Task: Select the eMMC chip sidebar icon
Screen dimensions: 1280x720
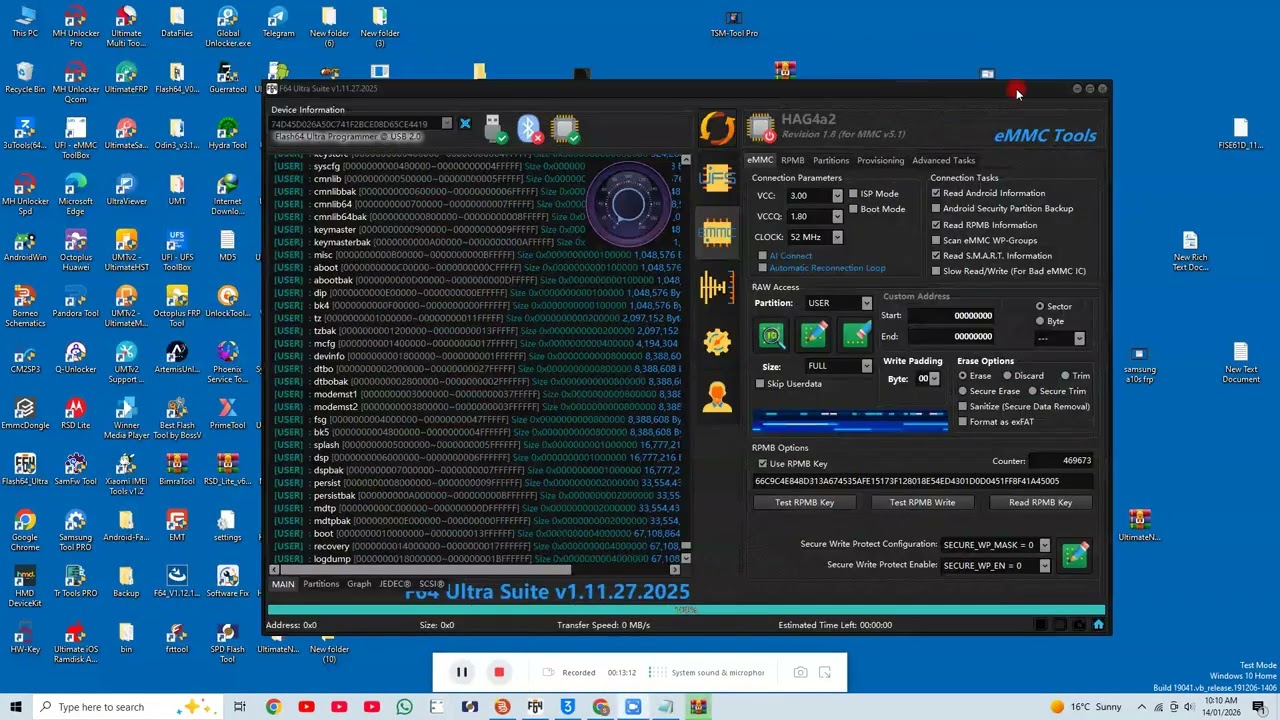Action: click(717, 234)
